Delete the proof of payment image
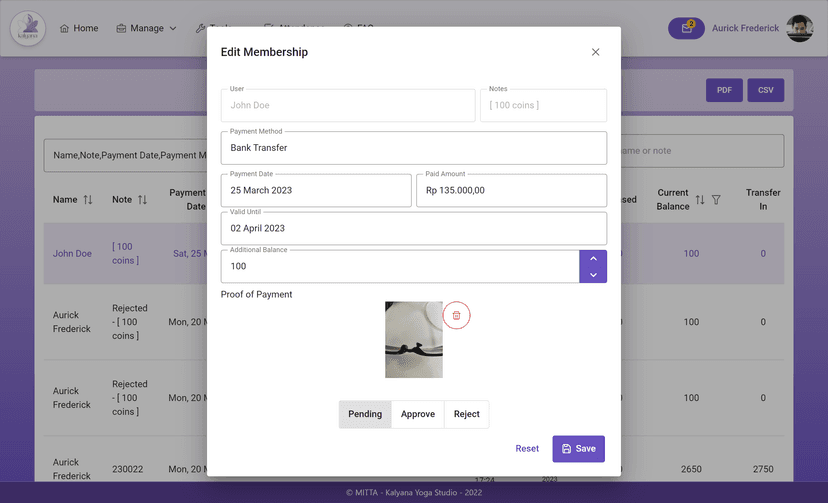Image resolution: width=828 pixels, height=503 pixels. (456, 315)
